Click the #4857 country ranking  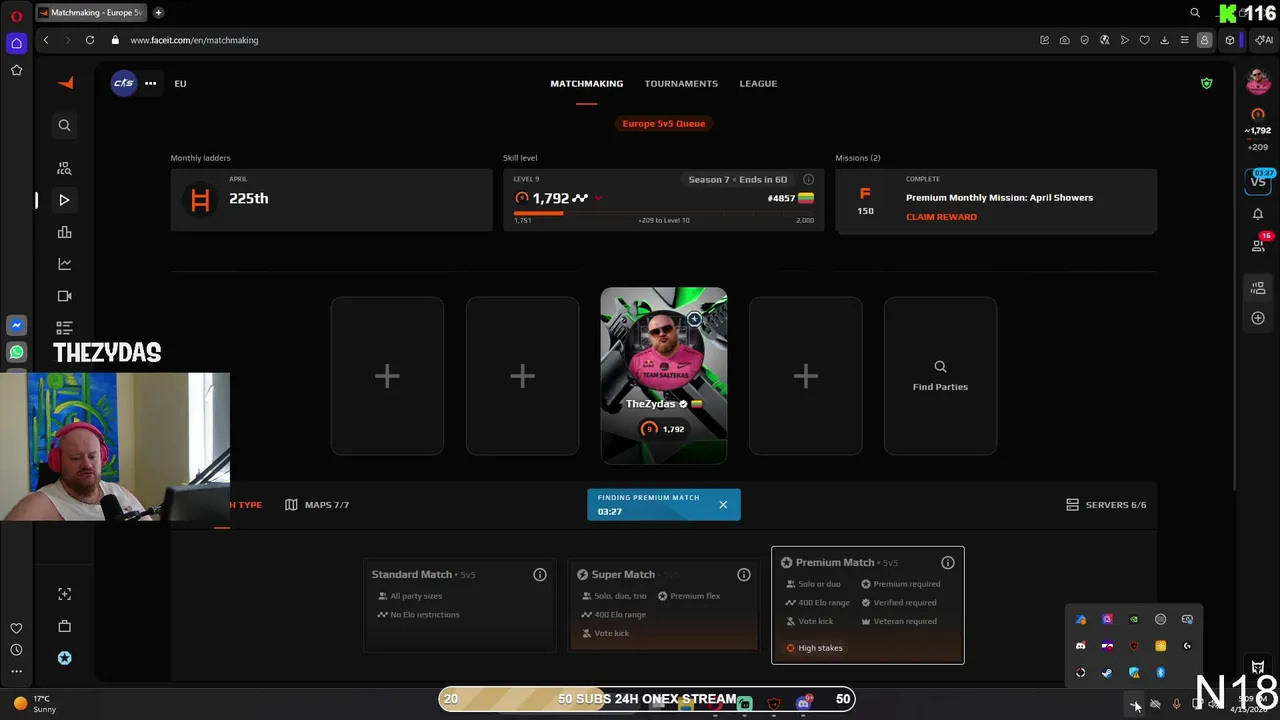tap(781, 198)
